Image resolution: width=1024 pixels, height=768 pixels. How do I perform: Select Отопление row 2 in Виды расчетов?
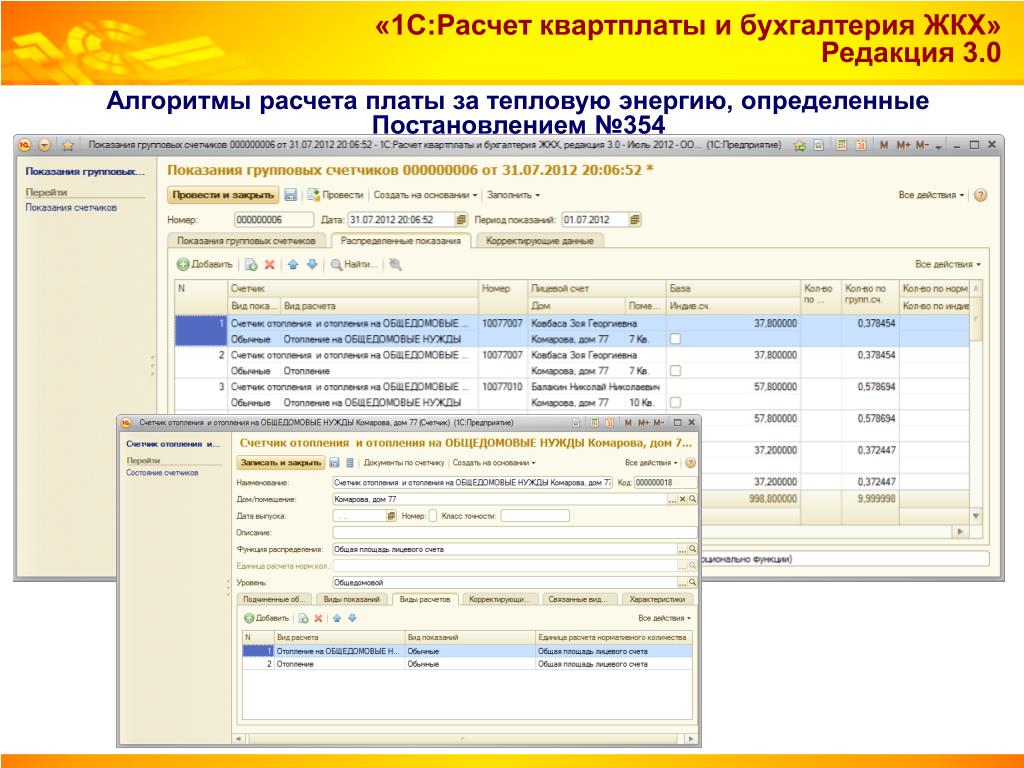tap(467, 664)
